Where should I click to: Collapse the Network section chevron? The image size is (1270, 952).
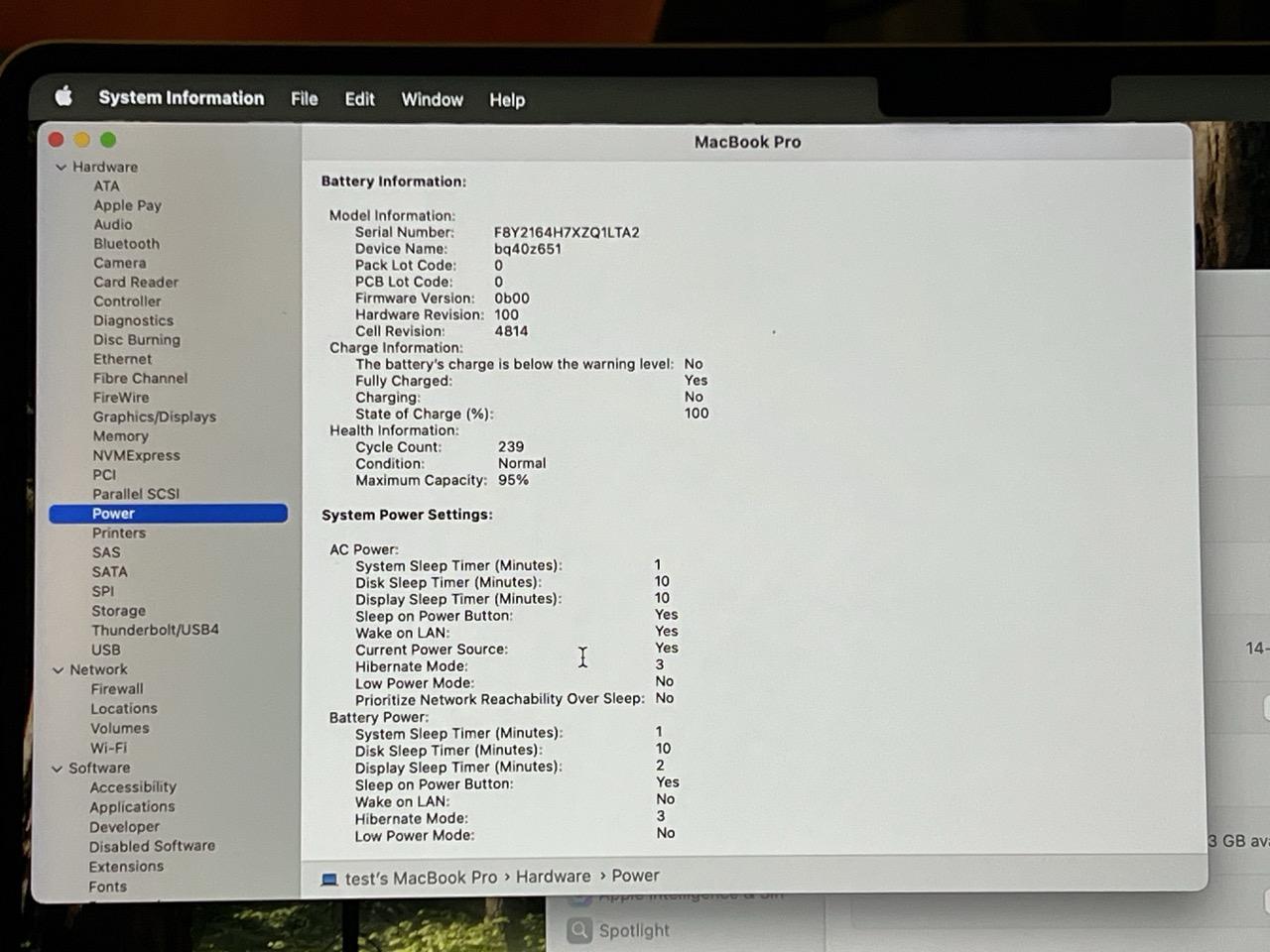[x=58, y=670]
